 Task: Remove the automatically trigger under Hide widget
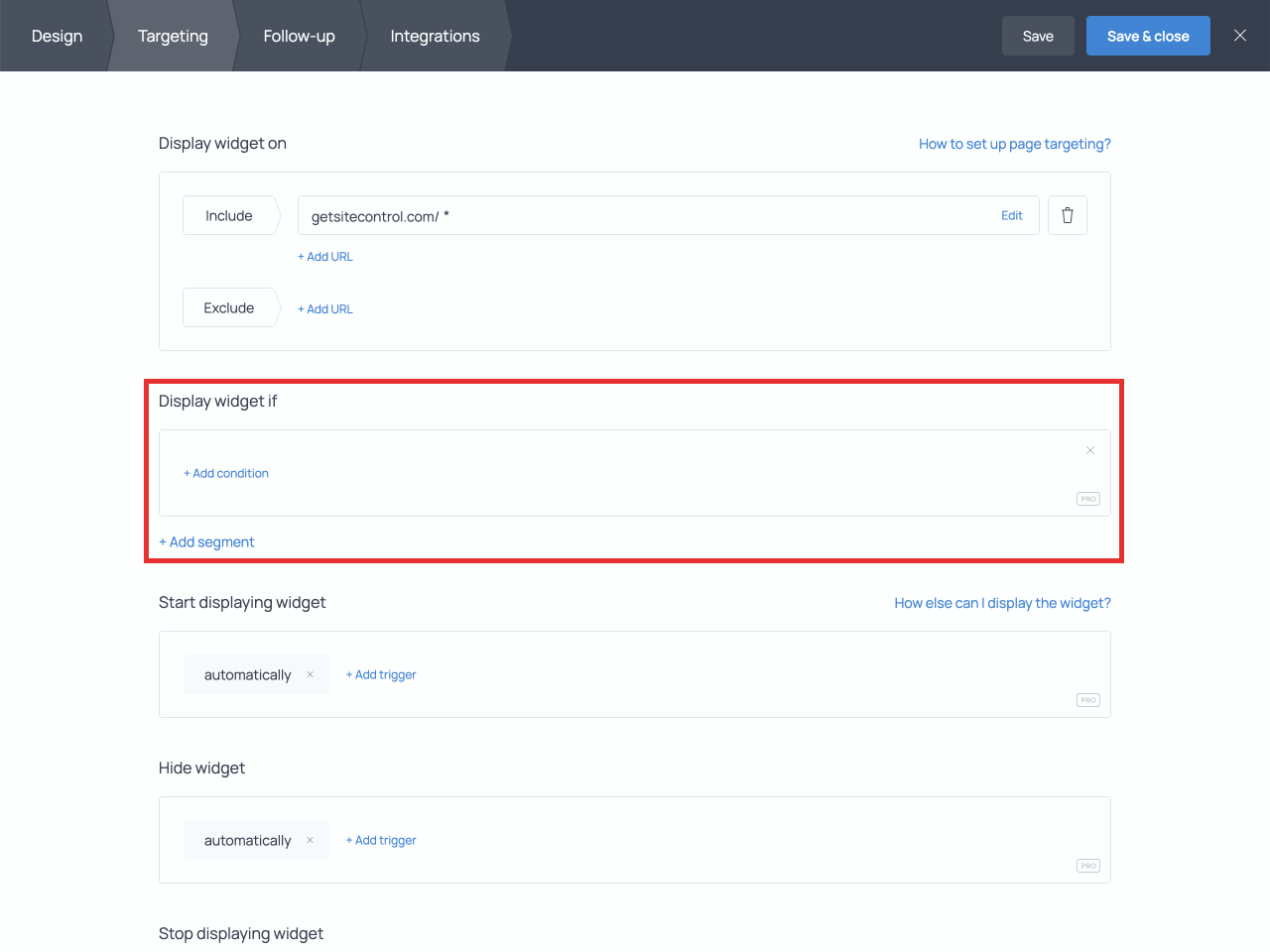[x=312, y=840]
